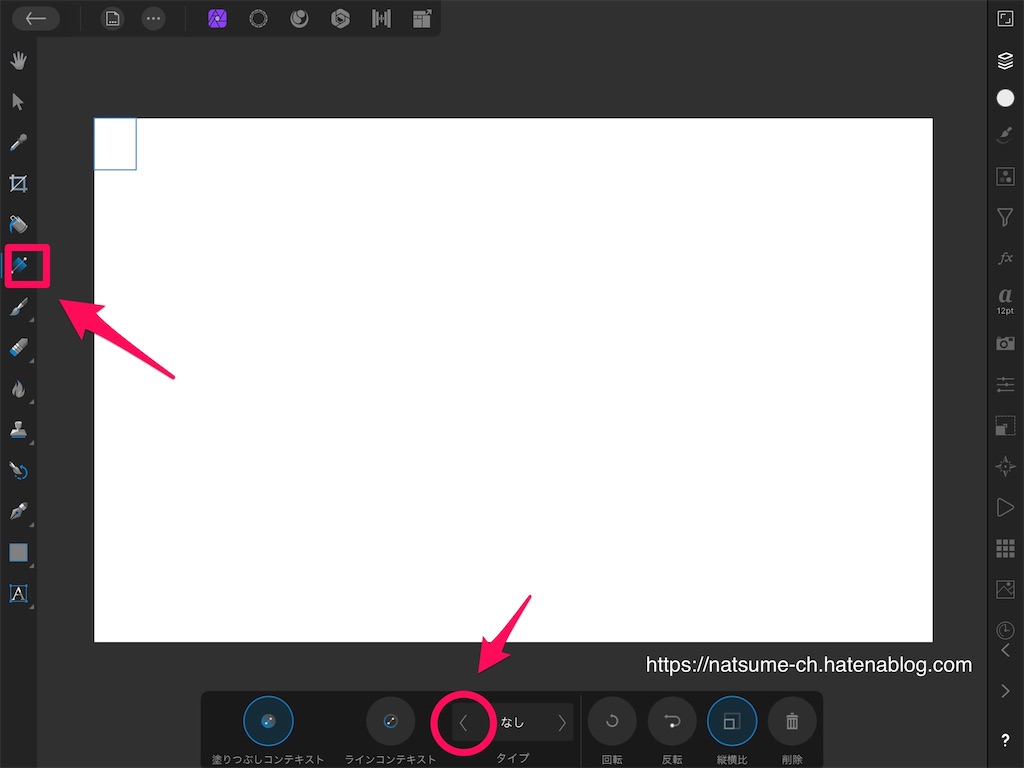Open the document menu icon
The width and height of the screenshot is (1024, 768).
pyautogui.click(x=112, y=19)
